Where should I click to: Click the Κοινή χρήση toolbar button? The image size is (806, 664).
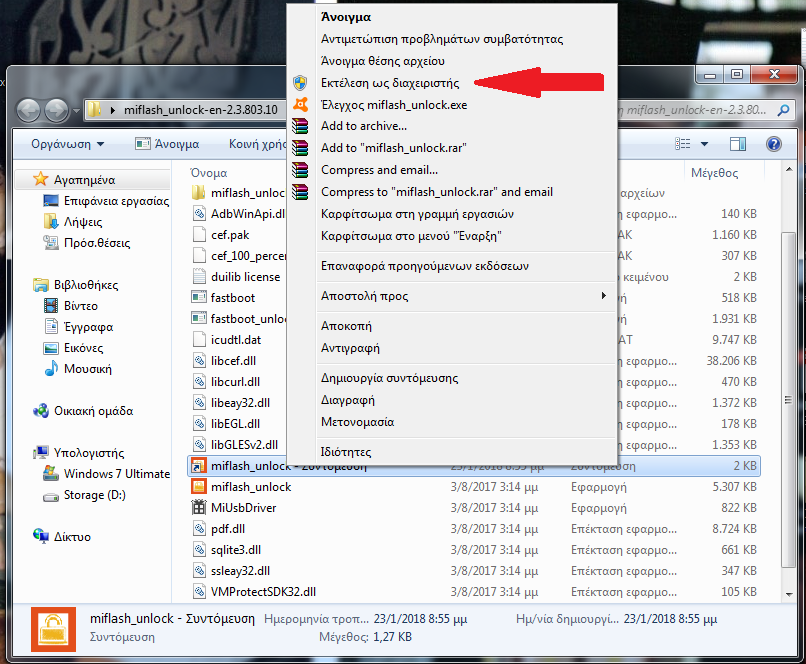[x=257, y=144]
